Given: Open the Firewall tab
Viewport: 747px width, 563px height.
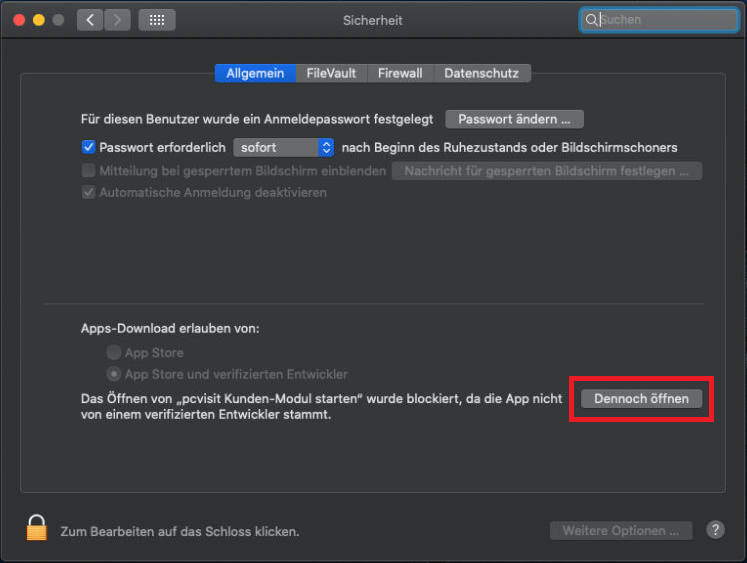Looking at the screenshot, I should pyautogui.click(x=400, y=73).
